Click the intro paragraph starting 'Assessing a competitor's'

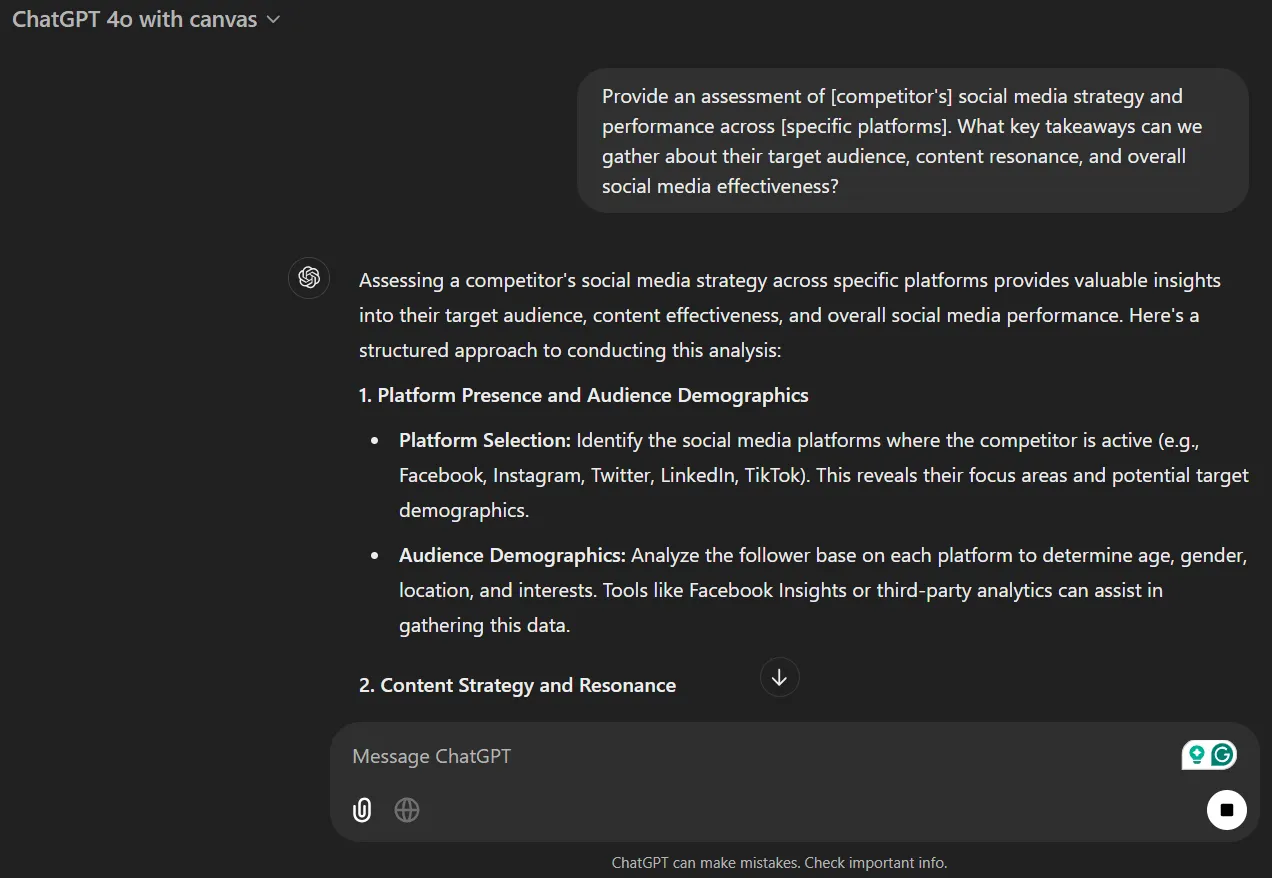pos(790,315)
